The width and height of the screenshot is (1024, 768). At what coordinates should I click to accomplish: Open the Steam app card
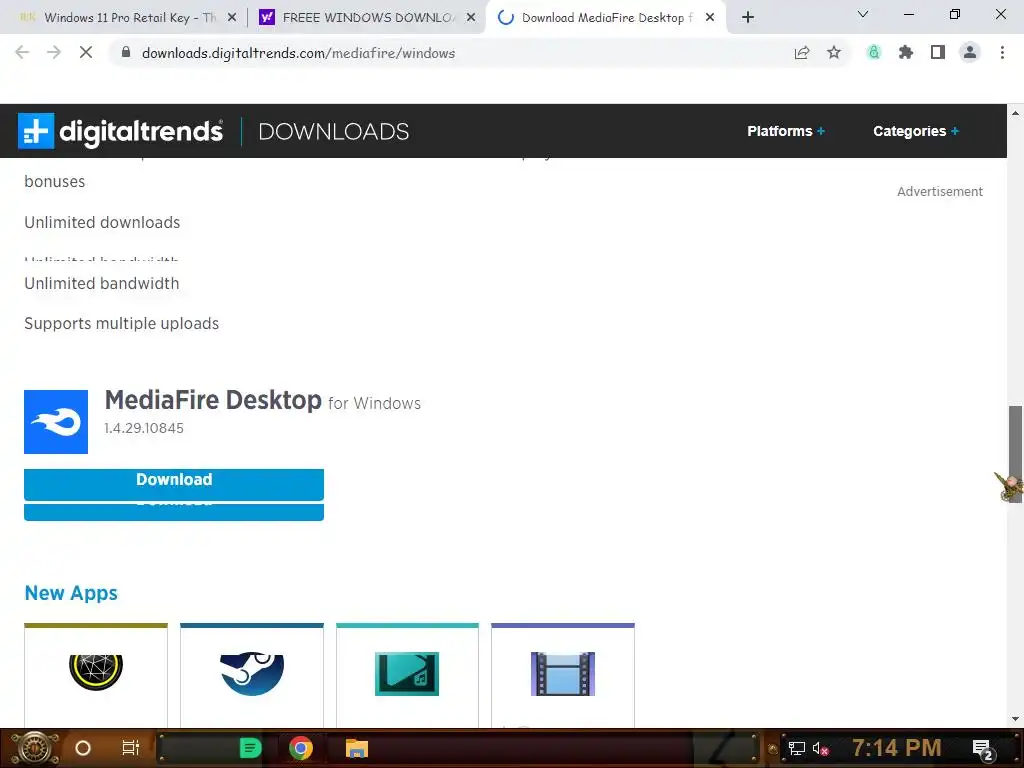tap(252, 675)
